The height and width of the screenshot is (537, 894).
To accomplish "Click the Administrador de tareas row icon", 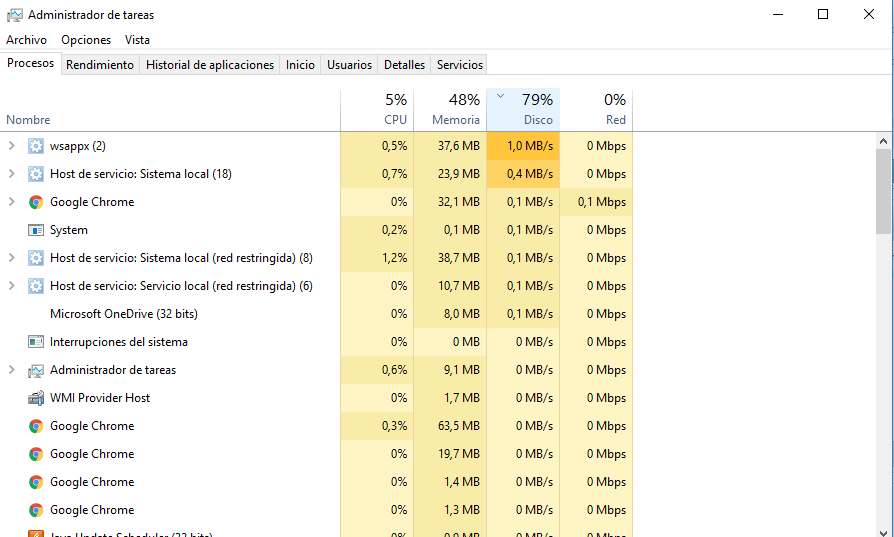I will (36, 371).
